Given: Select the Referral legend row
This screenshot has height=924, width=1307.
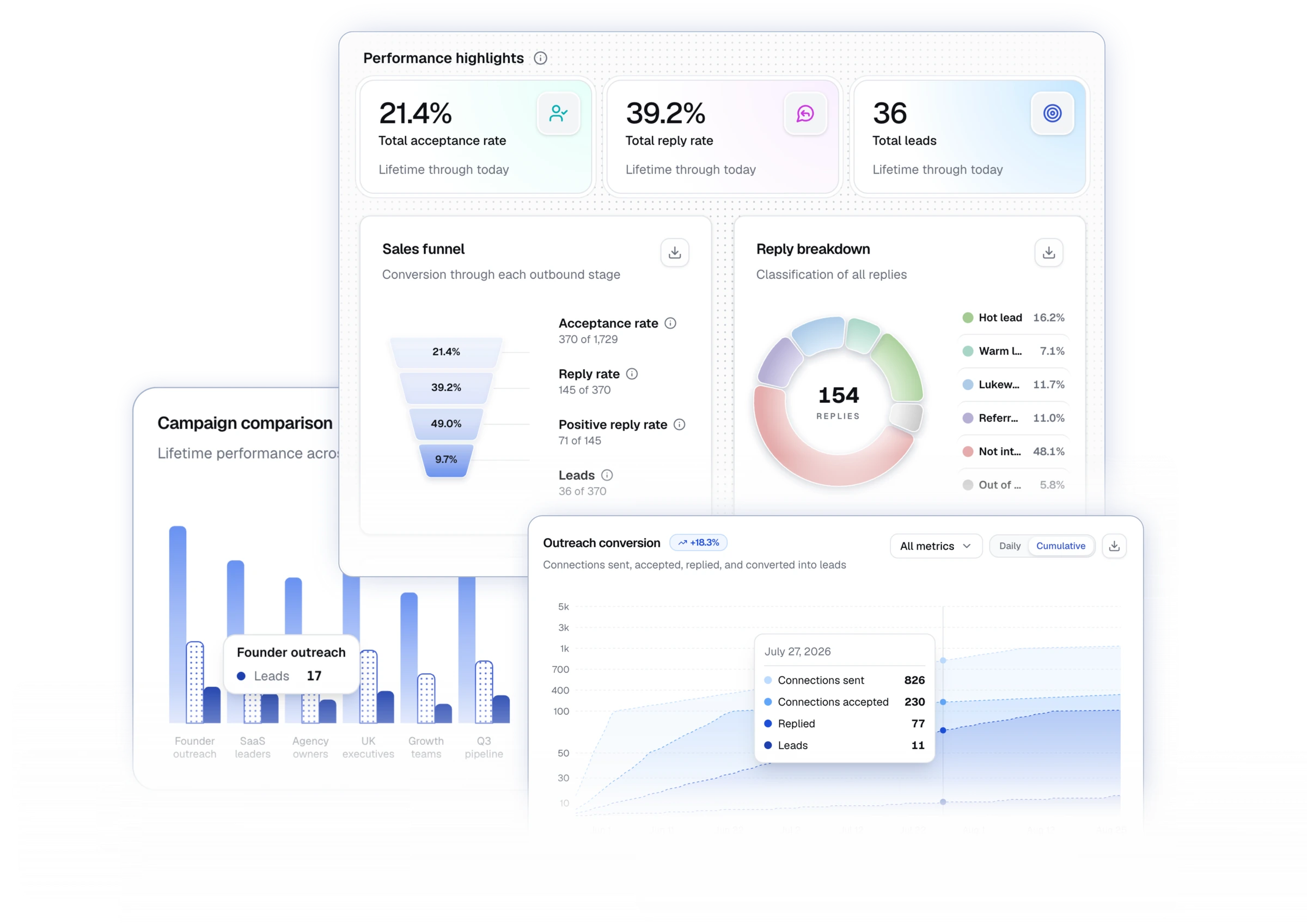Looking at the screenshot, I should point(1013,418).
